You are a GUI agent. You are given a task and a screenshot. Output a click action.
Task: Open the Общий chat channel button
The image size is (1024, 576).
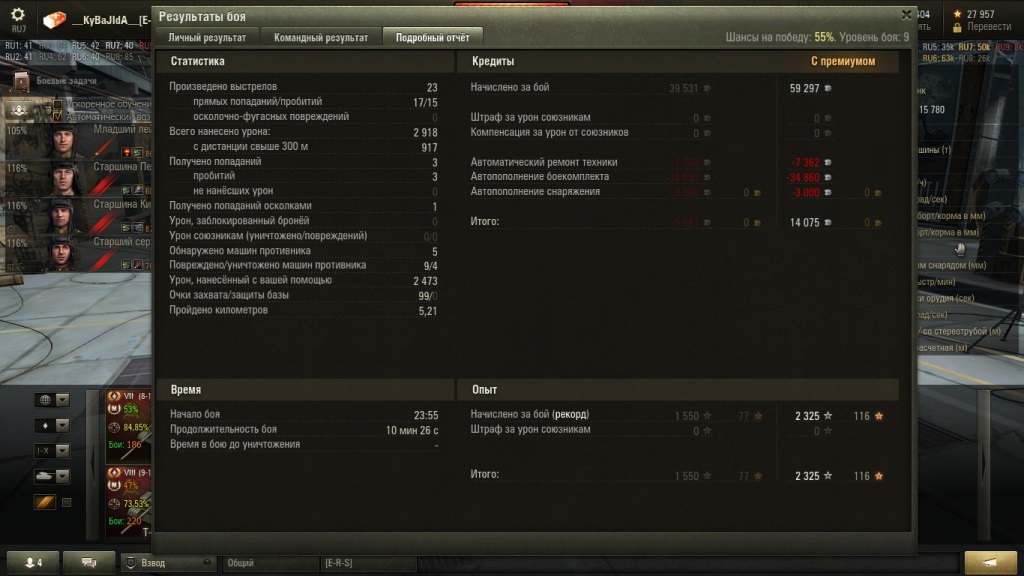point(270,562)
